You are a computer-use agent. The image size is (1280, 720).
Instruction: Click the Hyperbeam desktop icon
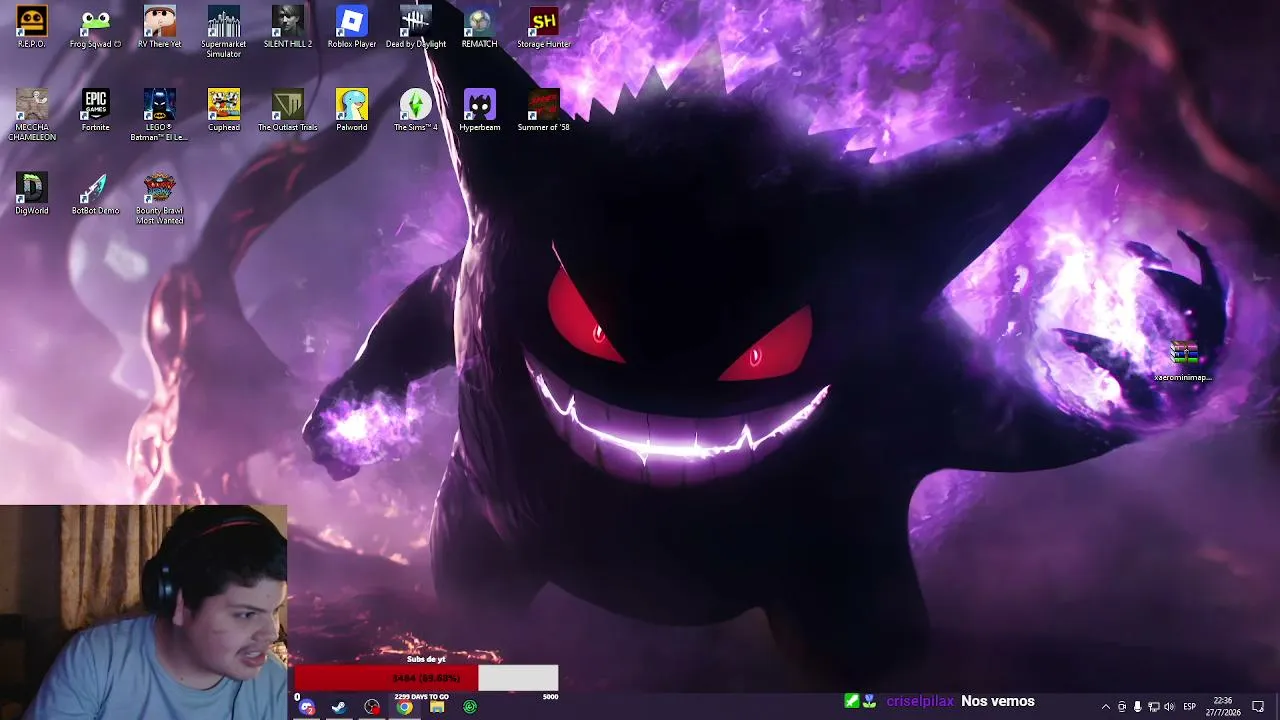(480, 110)
